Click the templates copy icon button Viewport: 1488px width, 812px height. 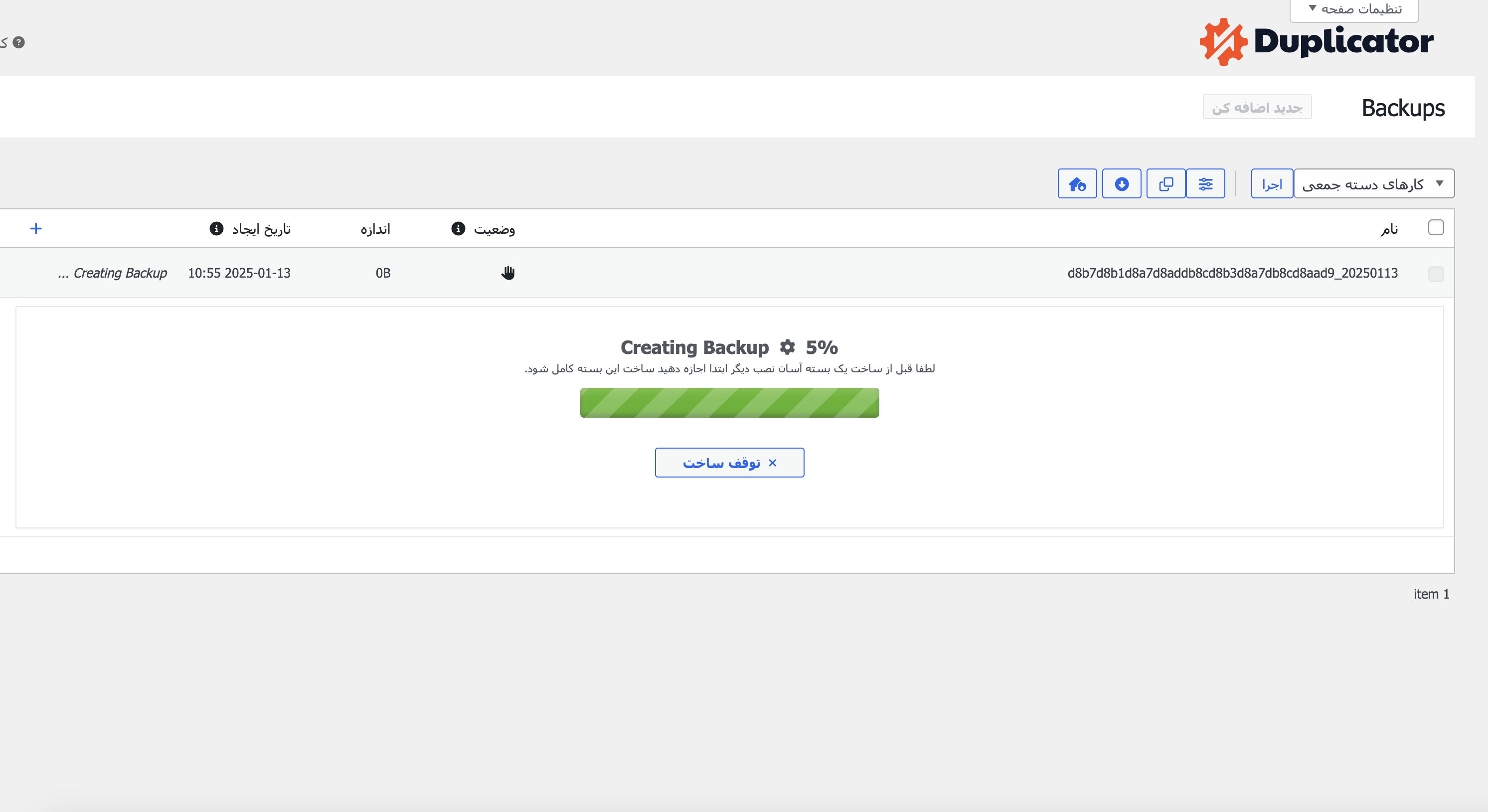[x=1165, y=183]
